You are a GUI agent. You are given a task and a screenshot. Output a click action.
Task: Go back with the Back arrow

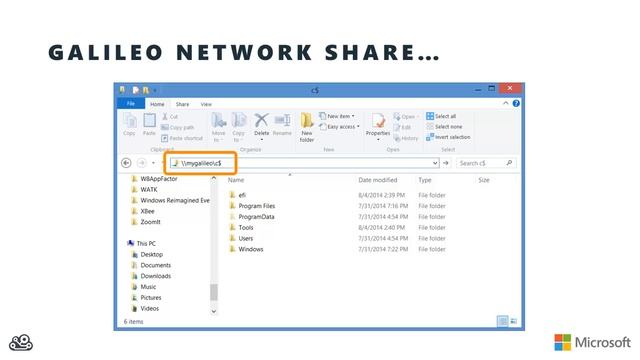126,163
